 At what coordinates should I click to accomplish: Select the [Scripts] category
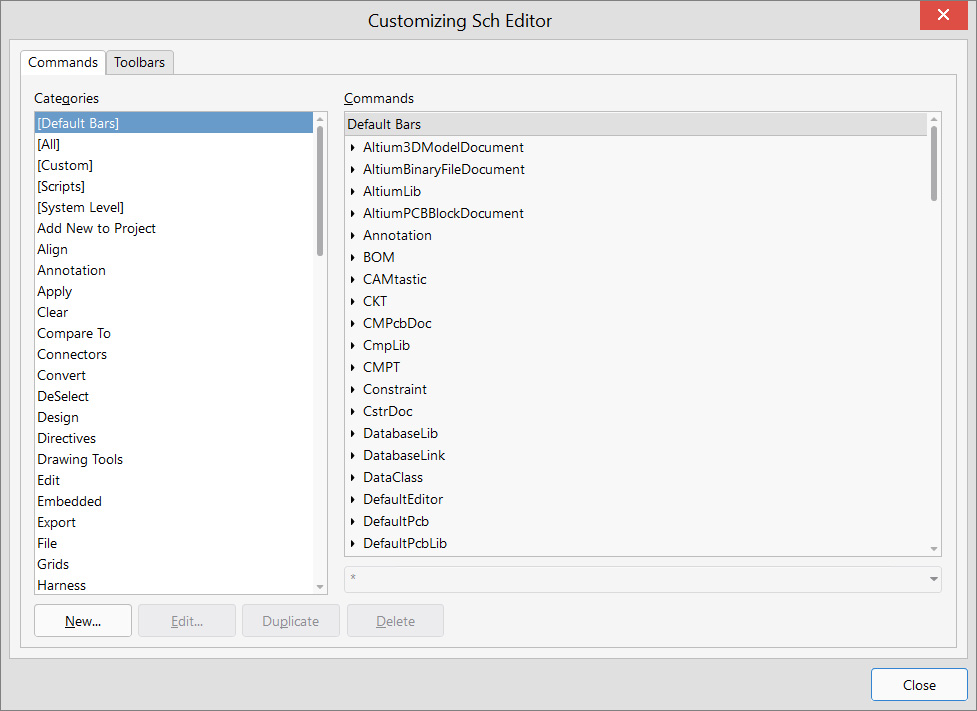(174, 186)
